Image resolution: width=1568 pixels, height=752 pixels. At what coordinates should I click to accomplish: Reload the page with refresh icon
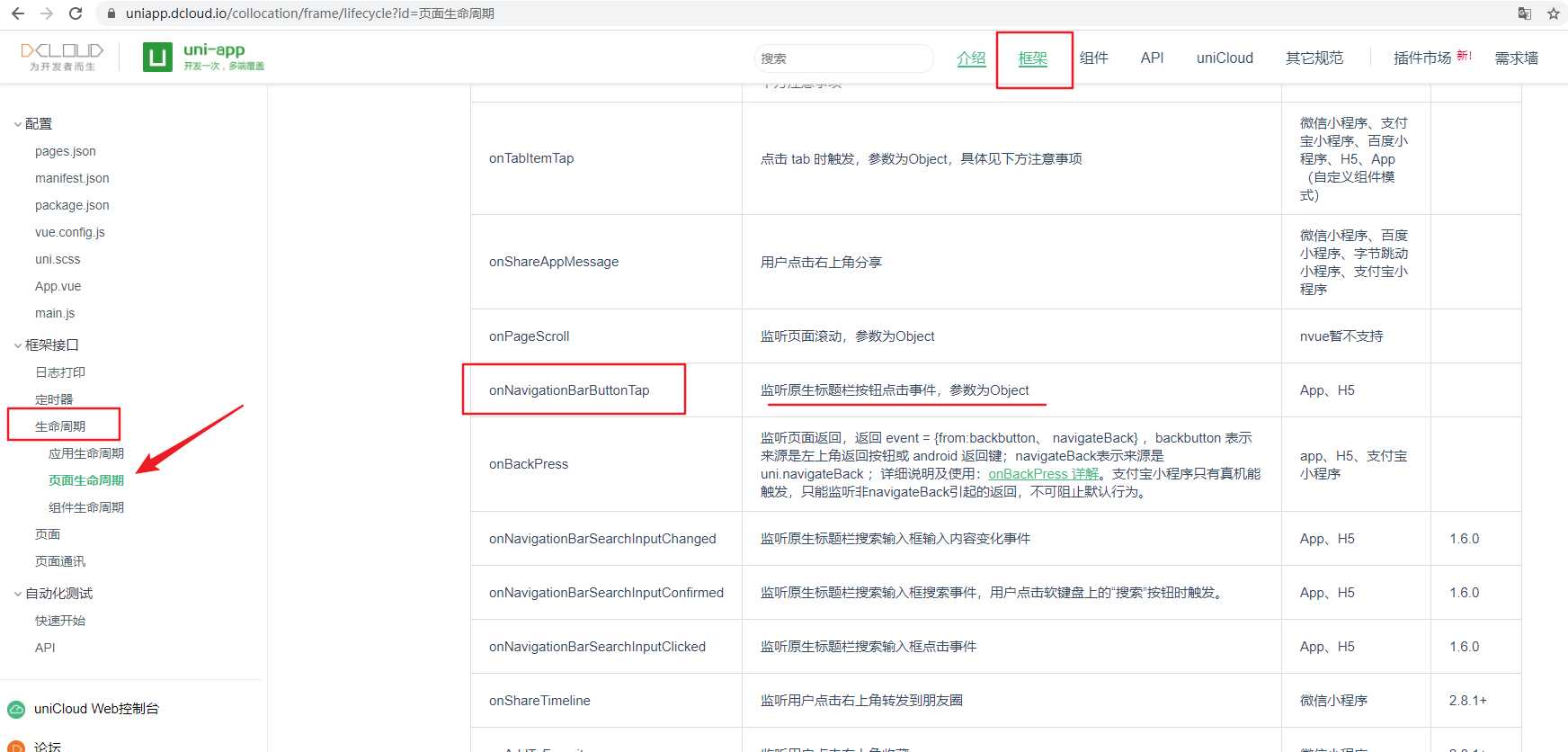[76, 13]
